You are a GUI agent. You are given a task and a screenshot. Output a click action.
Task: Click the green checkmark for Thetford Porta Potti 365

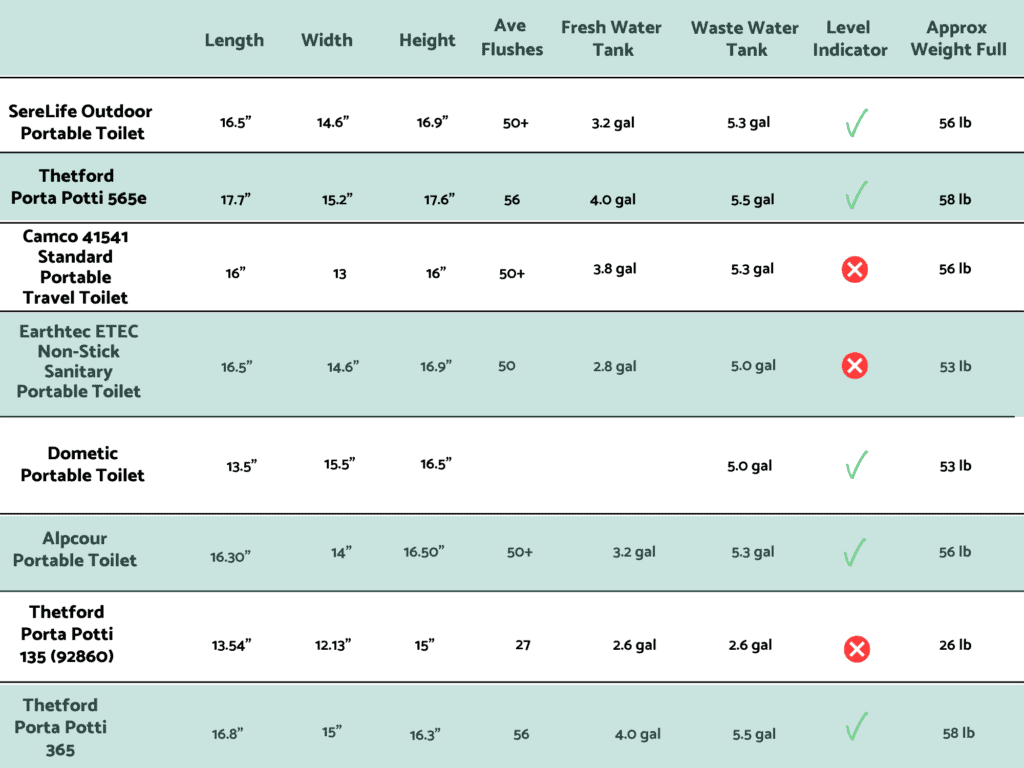pyautogui.click(x=856, y=726)
